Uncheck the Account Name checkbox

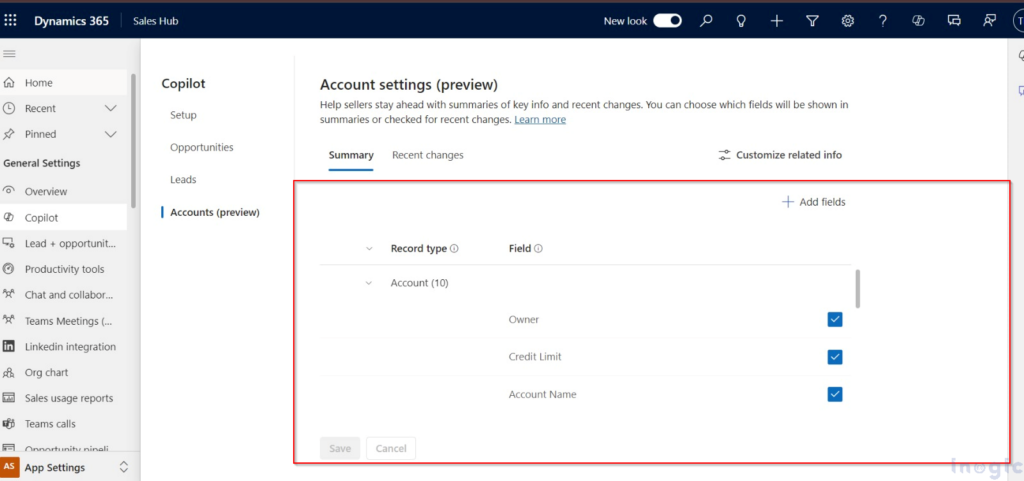(x=835, y=394)
